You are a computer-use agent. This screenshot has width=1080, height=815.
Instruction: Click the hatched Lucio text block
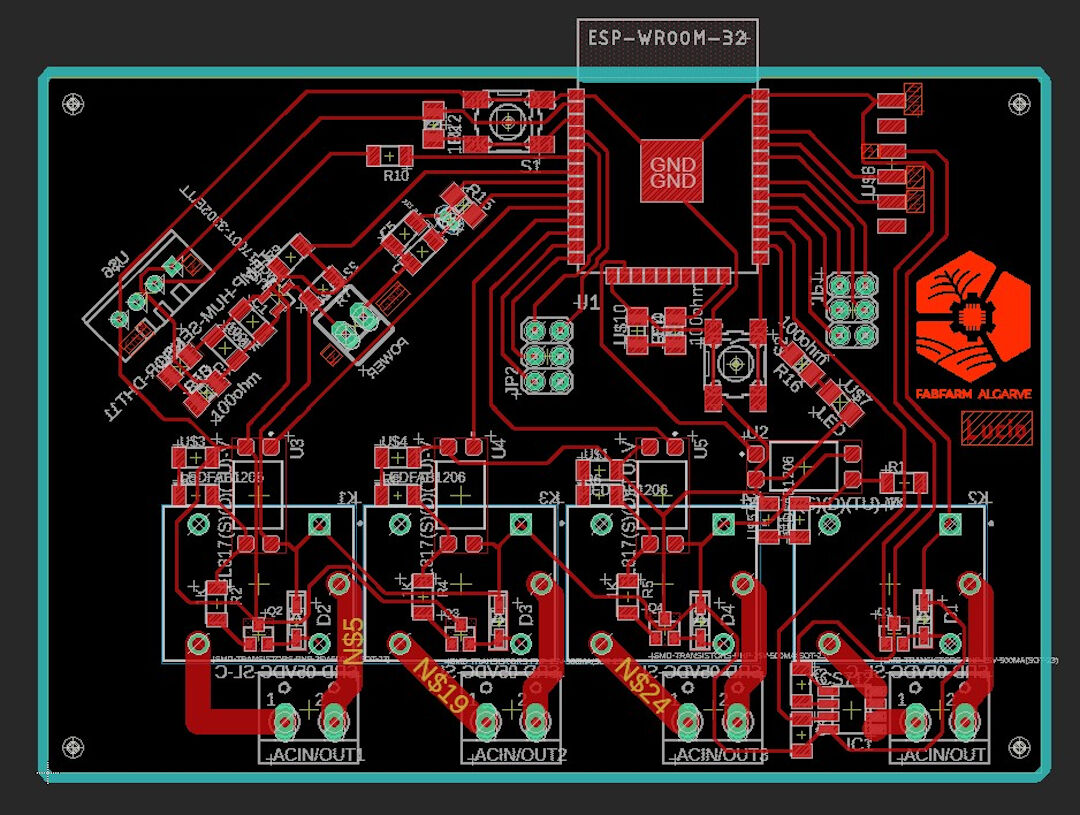pos(997,429)
